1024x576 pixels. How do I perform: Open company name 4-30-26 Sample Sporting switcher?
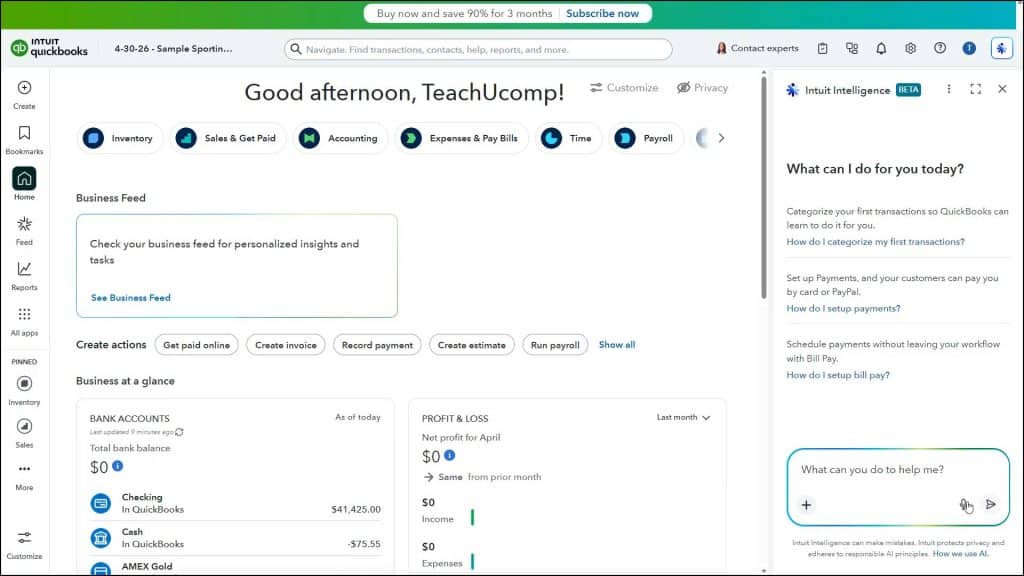coord(173,49)
